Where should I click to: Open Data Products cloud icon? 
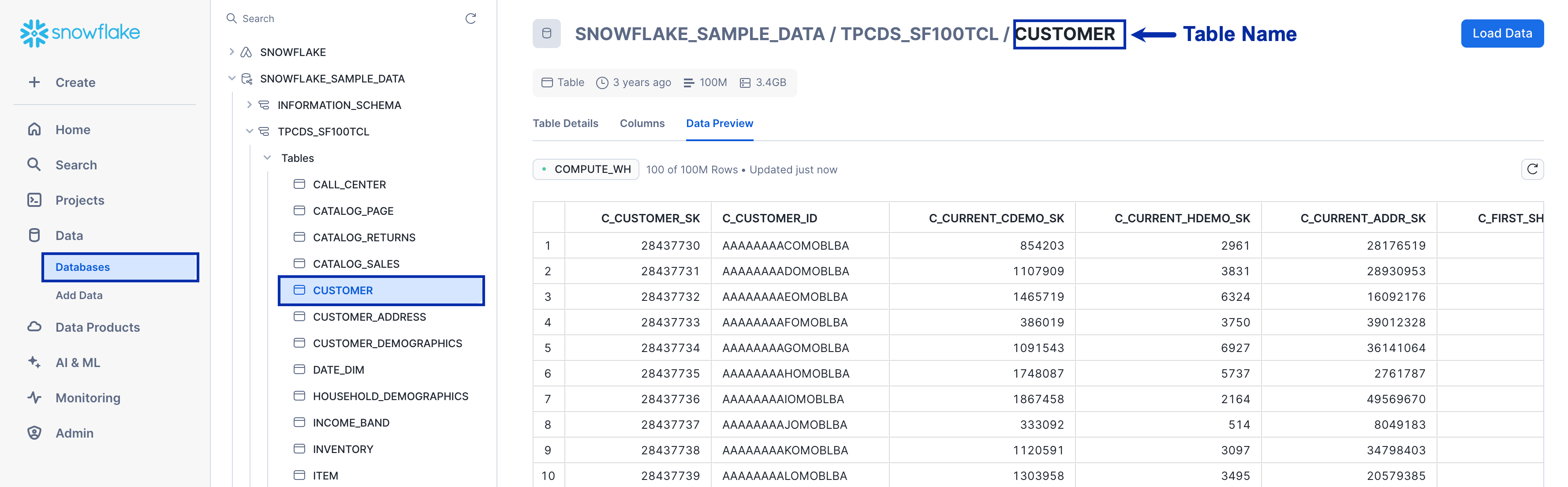(35, 327)
